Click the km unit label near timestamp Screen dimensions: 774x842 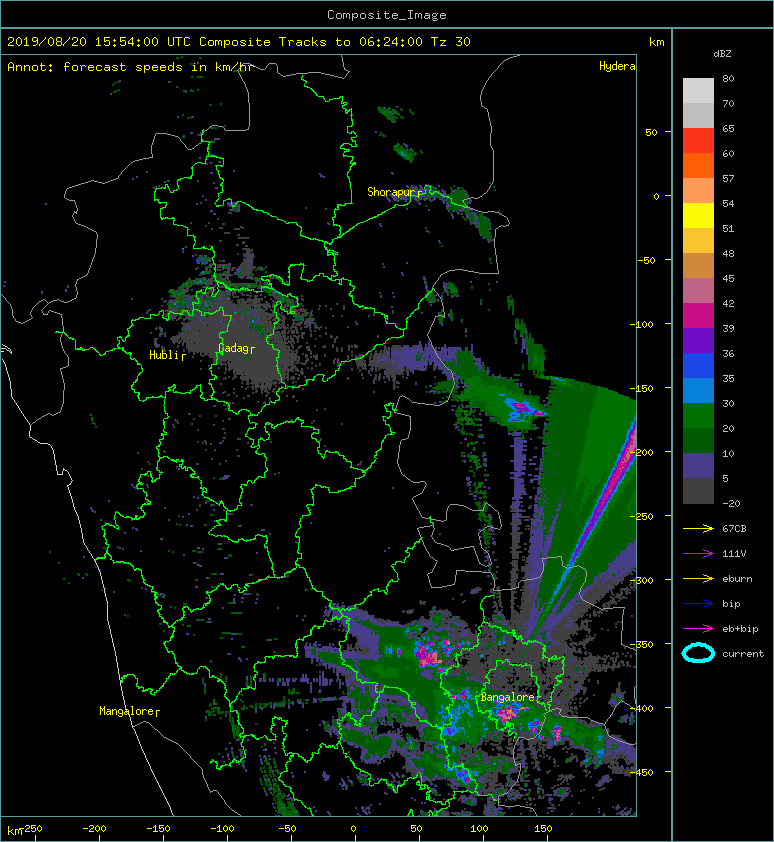pyautogui.click(x=657, y=42)
